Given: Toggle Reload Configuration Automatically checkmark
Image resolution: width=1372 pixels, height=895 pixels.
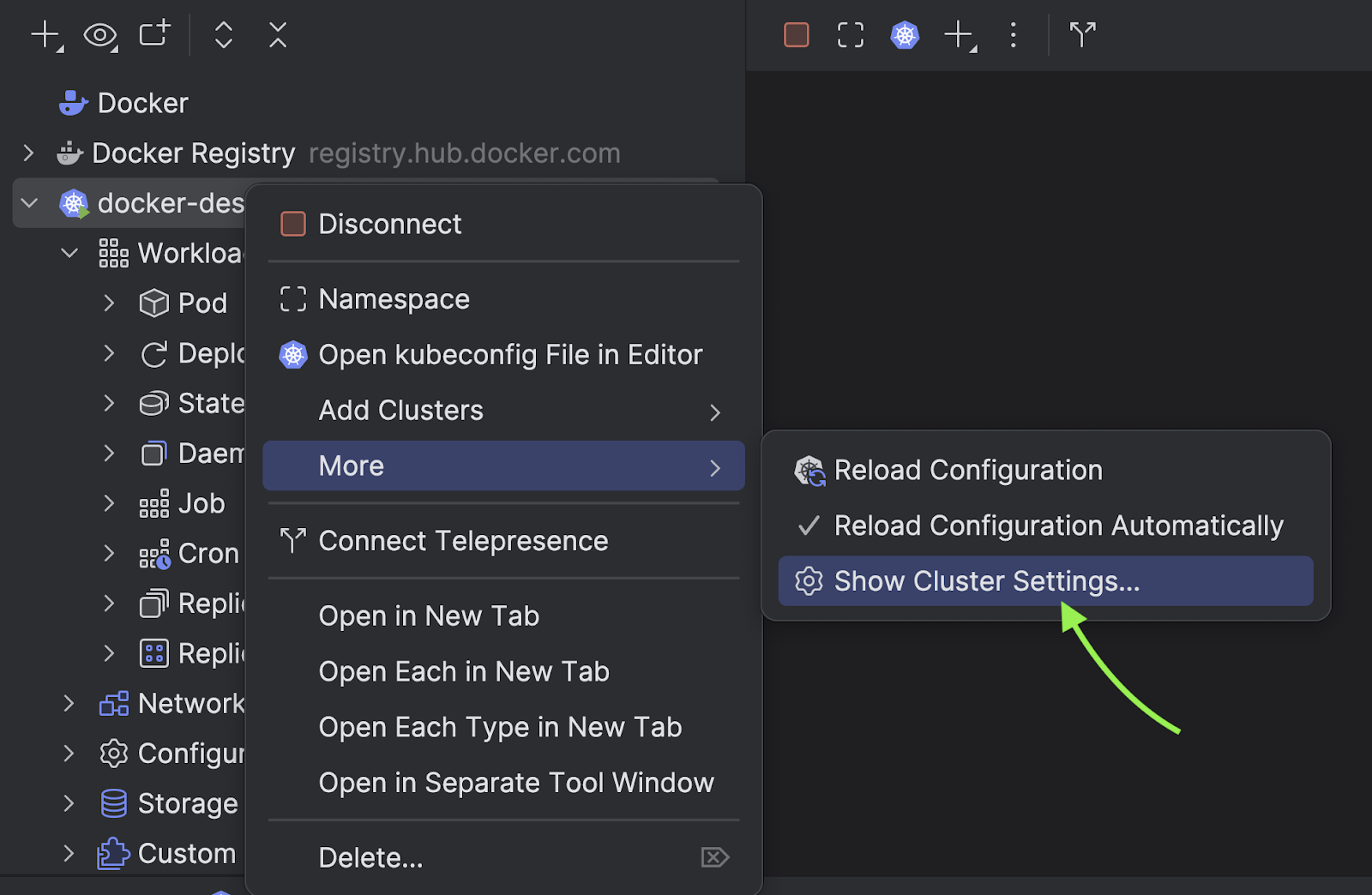Looking at the screenshot, I should (809, 526).
